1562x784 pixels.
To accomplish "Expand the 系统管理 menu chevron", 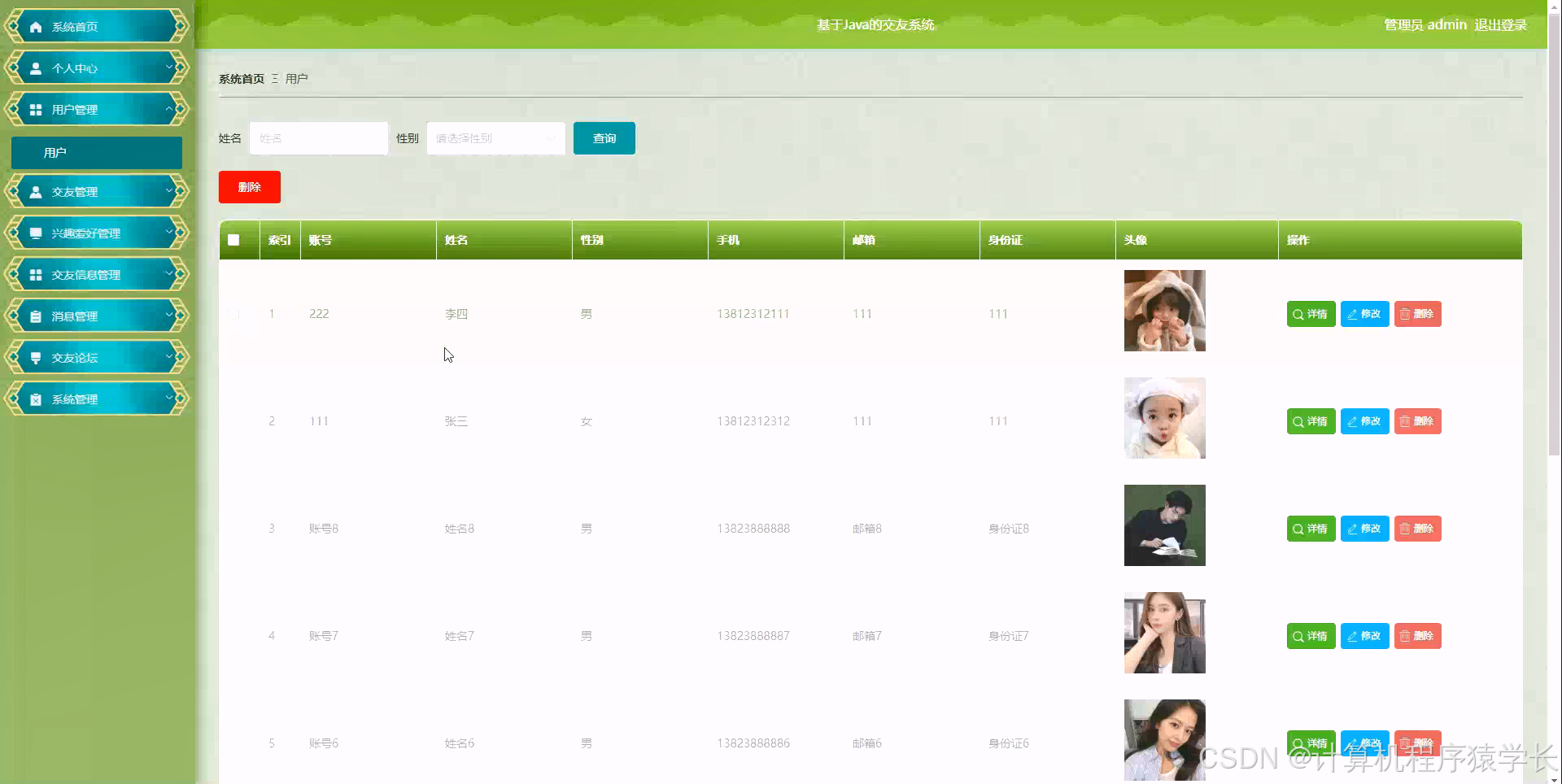I will click(x=169, y=398).
